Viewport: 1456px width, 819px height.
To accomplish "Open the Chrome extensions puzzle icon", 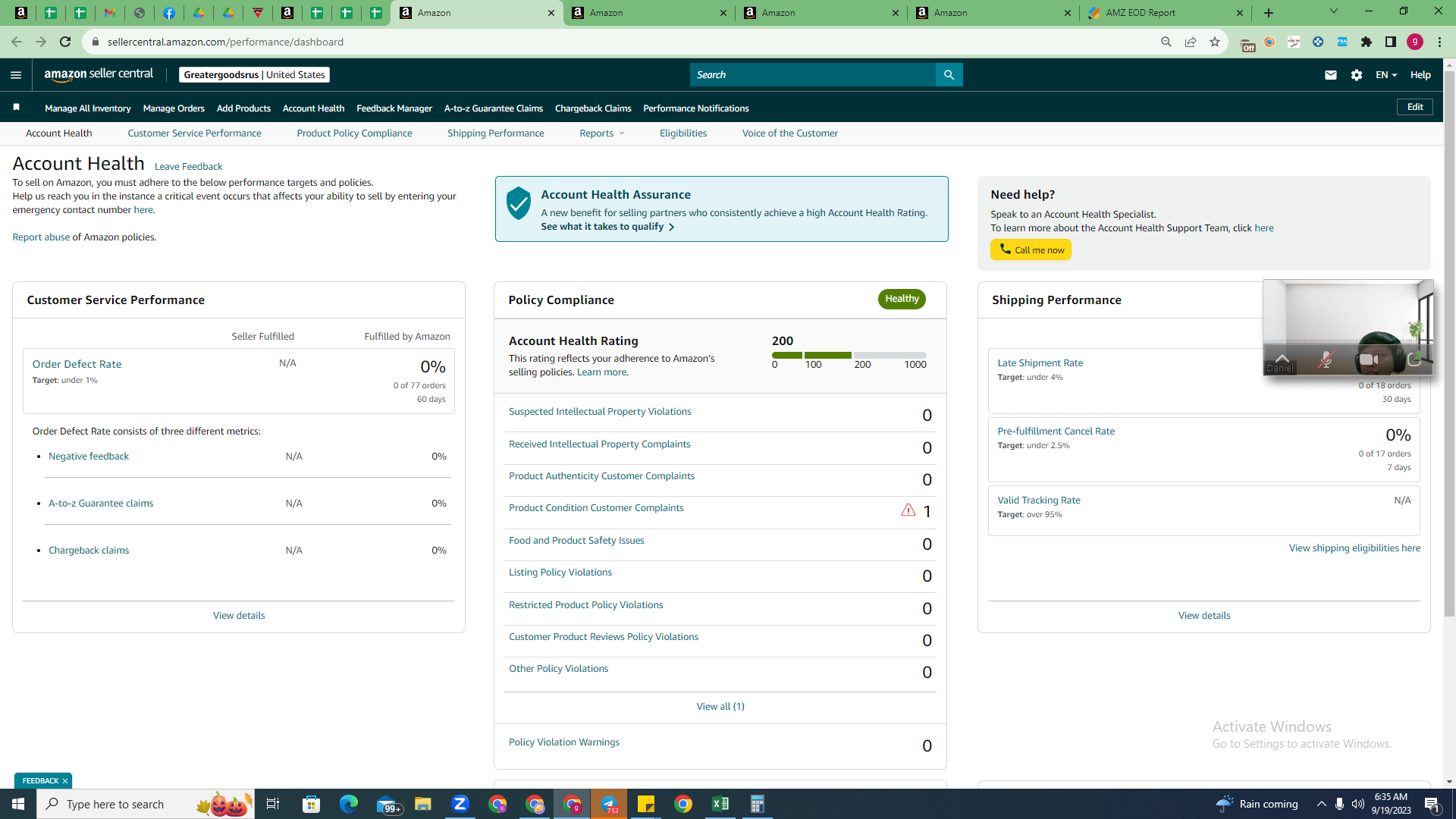I will tap(1367, 42).
